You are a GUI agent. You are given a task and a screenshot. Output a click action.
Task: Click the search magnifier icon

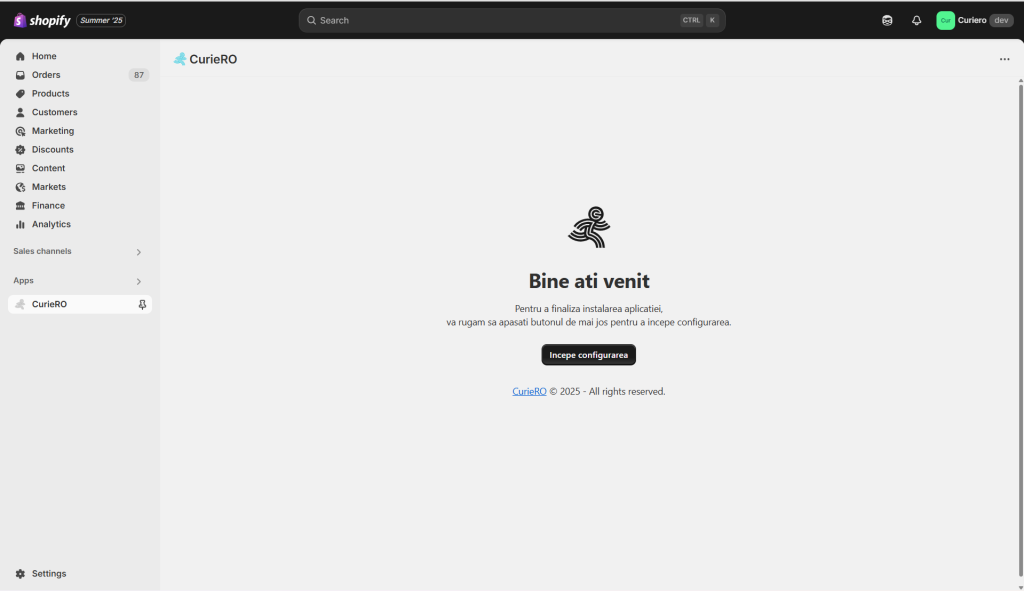(312, 20)
